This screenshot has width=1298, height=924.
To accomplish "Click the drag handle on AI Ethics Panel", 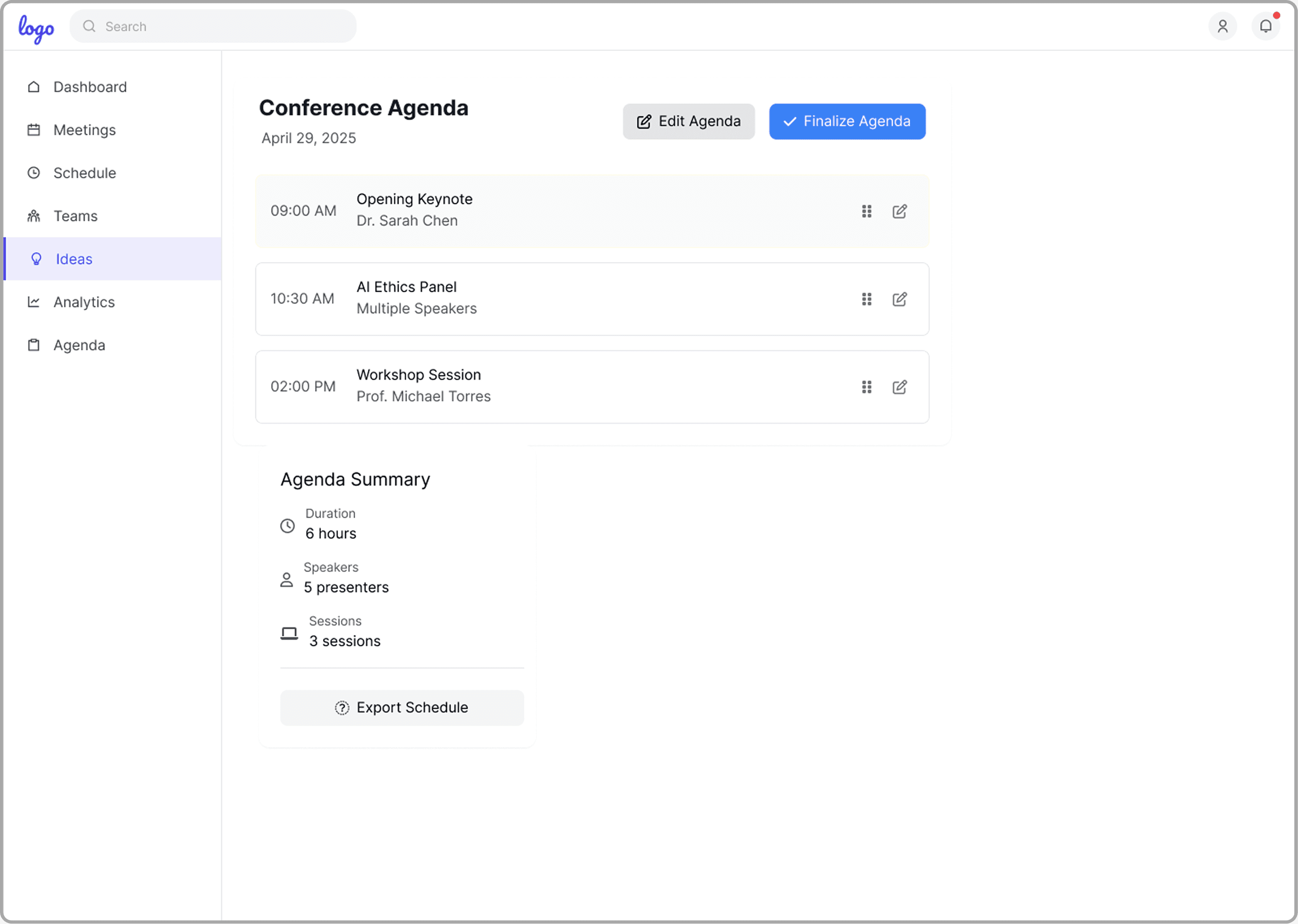I will 866,299.
